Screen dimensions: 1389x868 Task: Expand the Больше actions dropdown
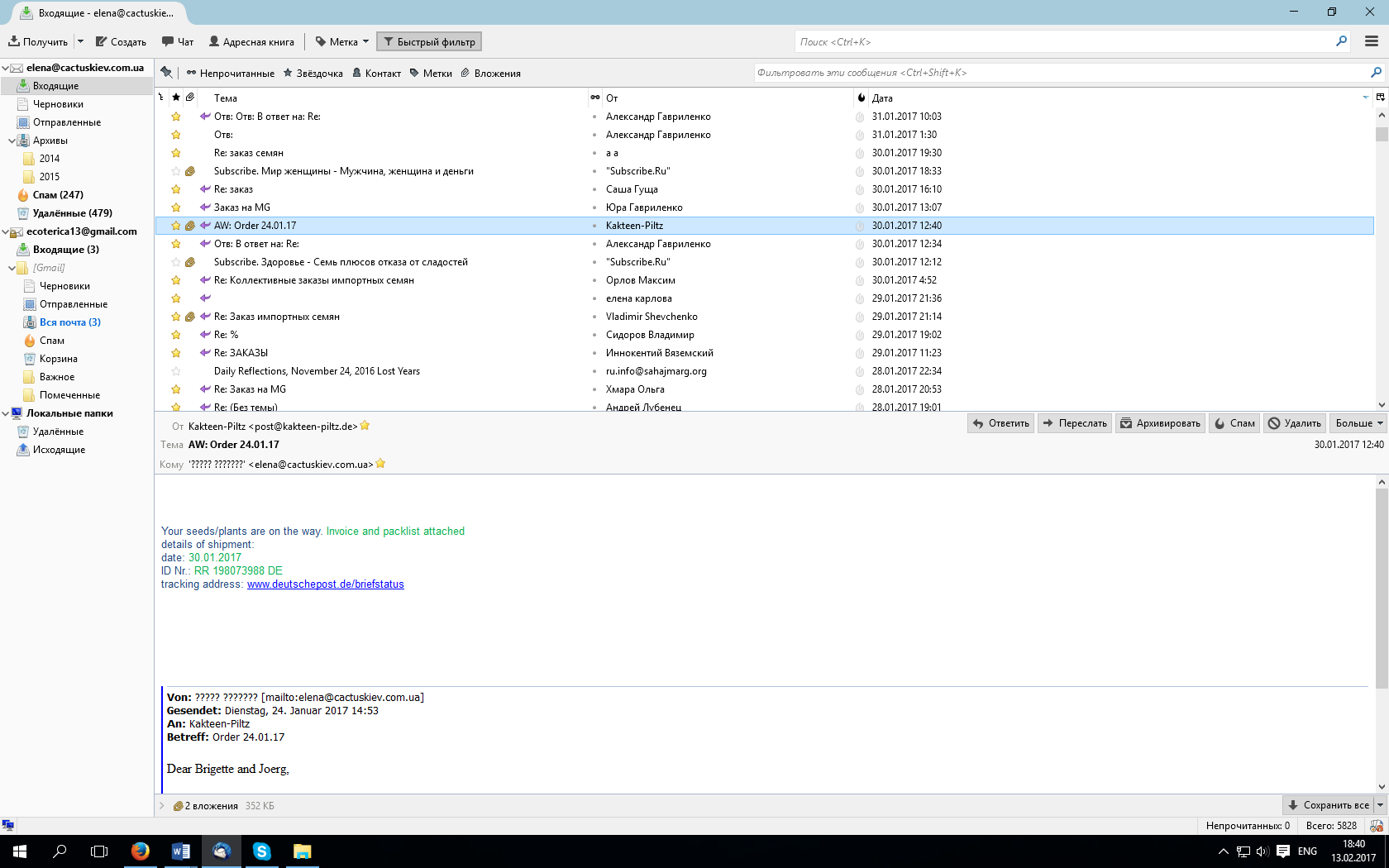[x=1357, y=423]
